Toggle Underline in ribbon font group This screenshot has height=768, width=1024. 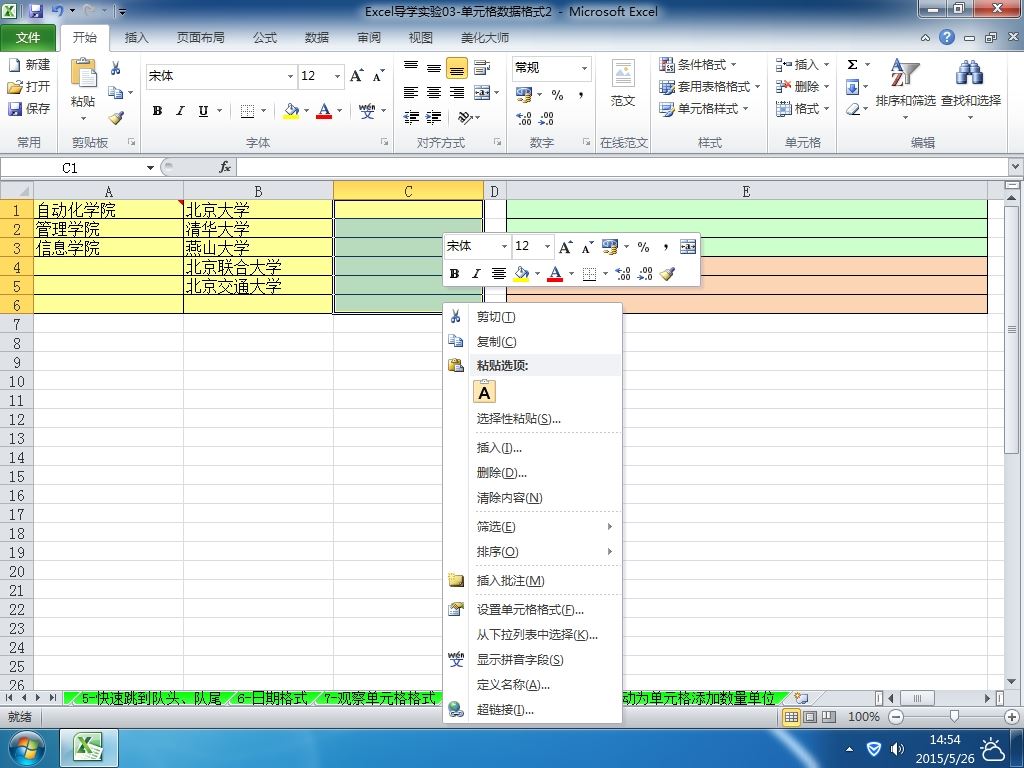pyautogui.click(x=203, y=111)
